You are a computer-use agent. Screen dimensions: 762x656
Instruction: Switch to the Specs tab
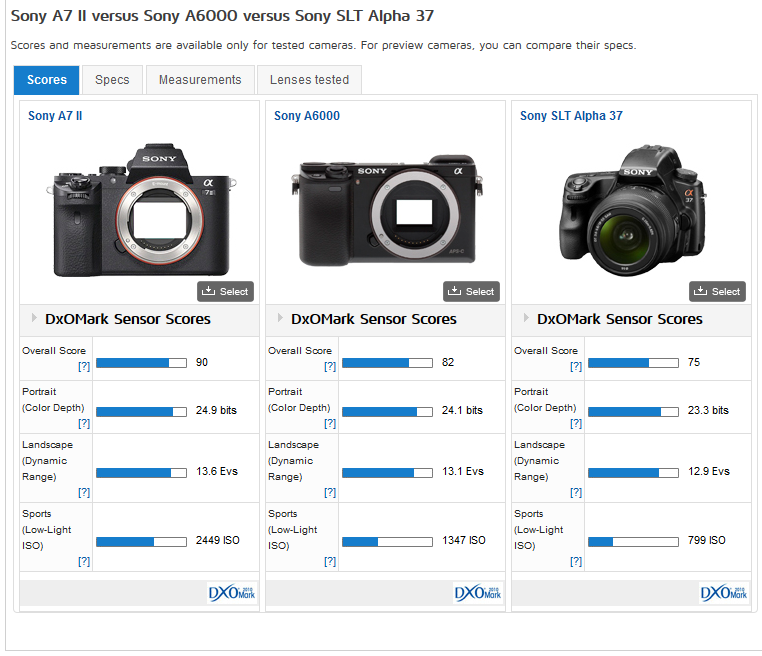(112, 80)
